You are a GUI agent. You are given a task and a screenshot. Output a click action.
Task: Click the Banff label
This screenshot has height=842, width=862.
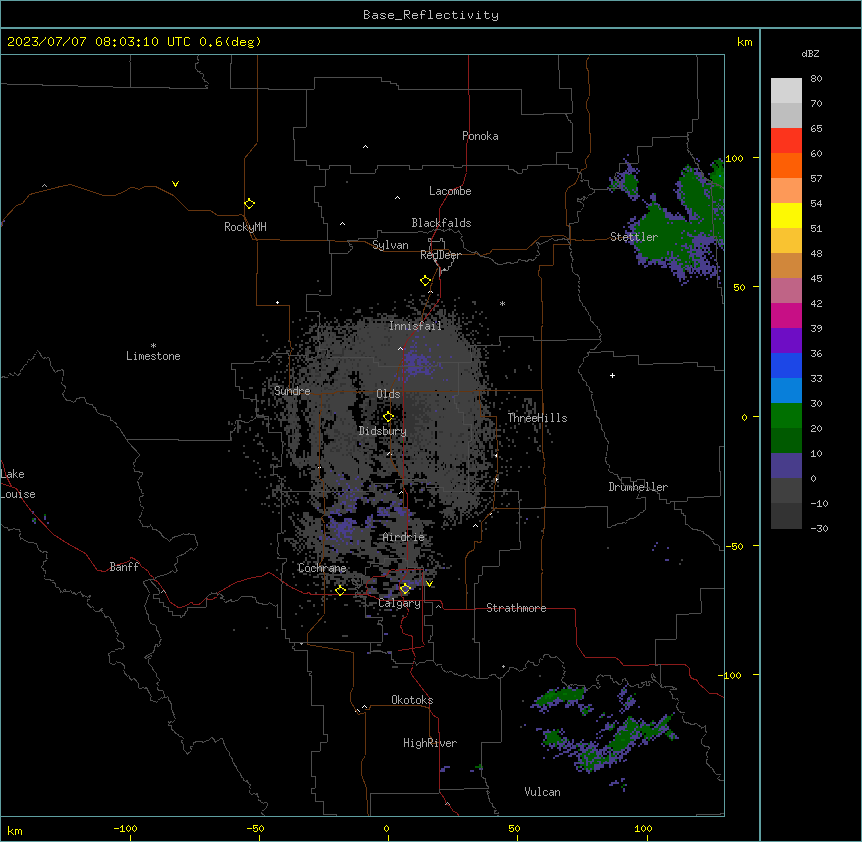[124, 567]
